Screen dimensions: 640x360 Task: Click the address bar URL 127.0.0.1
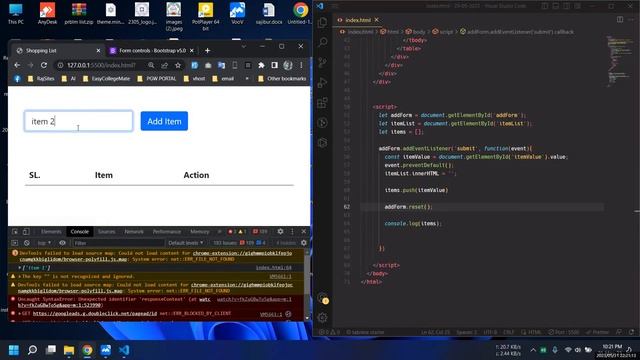click(x=101, y=65)
